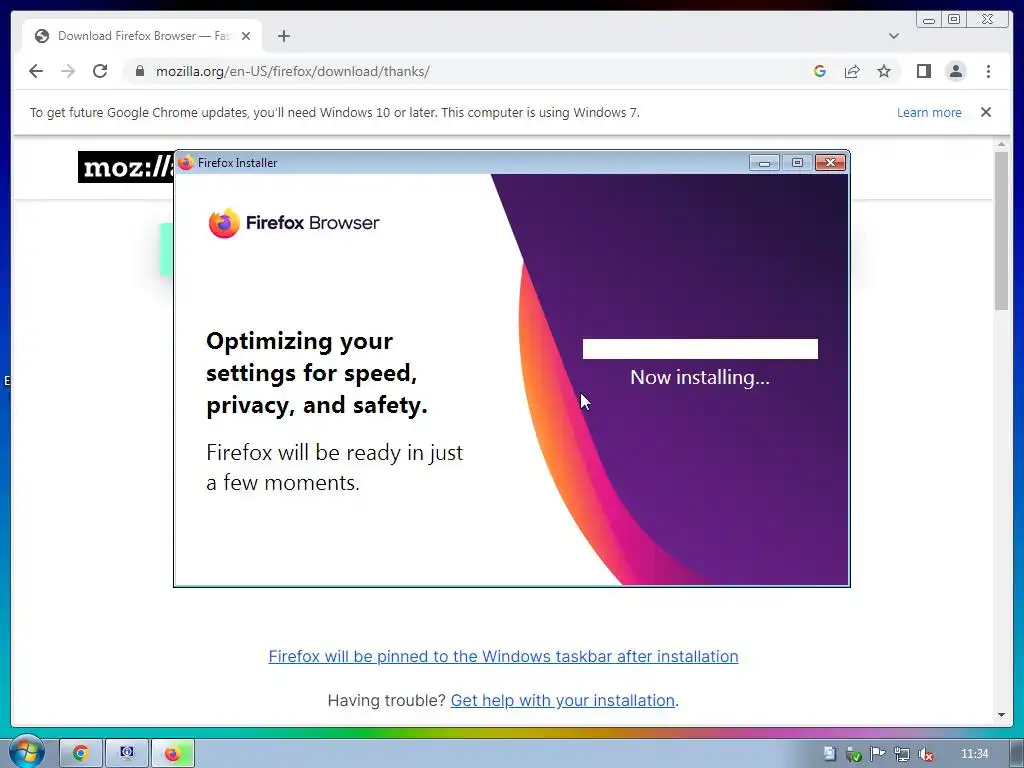The width and height of the screenshot is (1024, 768).
Task: Select the Download Firefox Browser tab
Action: click(x=142, y=36)
